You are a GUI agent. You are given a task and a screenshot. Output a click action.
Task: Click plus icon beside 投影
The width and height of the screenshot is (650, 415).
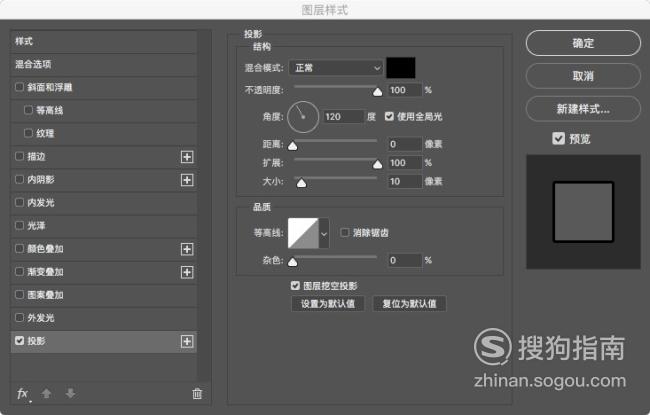187,341
